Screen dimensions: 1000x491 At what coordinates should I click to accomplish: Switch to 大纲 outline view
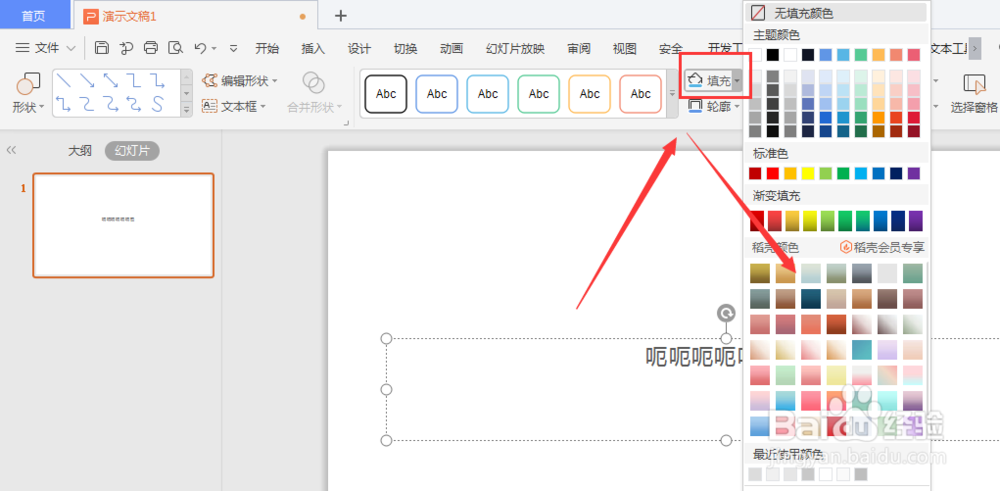80,150
